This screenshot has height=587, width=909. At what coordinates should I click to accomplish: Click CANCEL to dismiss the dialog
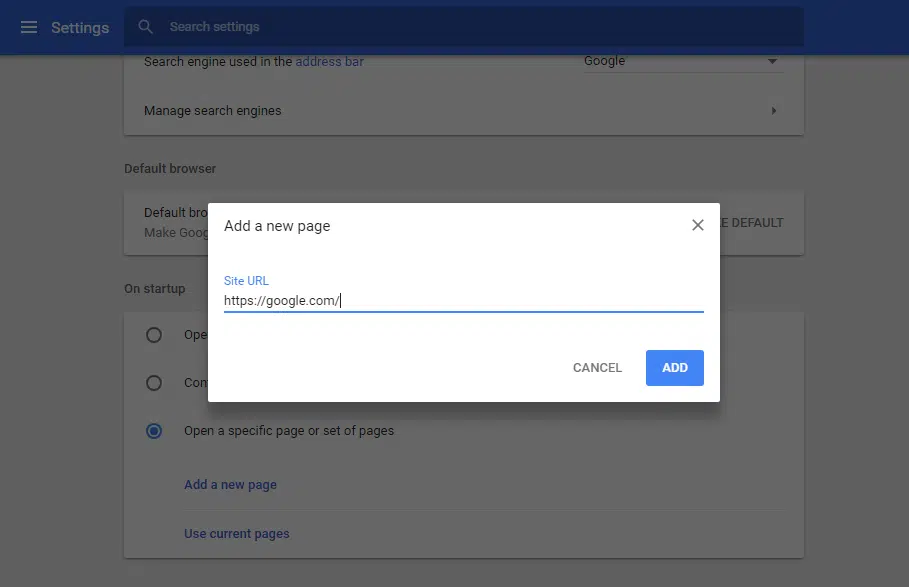coord(597,368)
